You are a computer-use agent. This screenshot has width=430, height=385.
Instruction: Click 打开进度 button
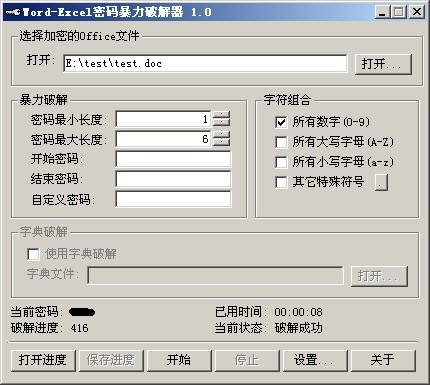(43, 360)
